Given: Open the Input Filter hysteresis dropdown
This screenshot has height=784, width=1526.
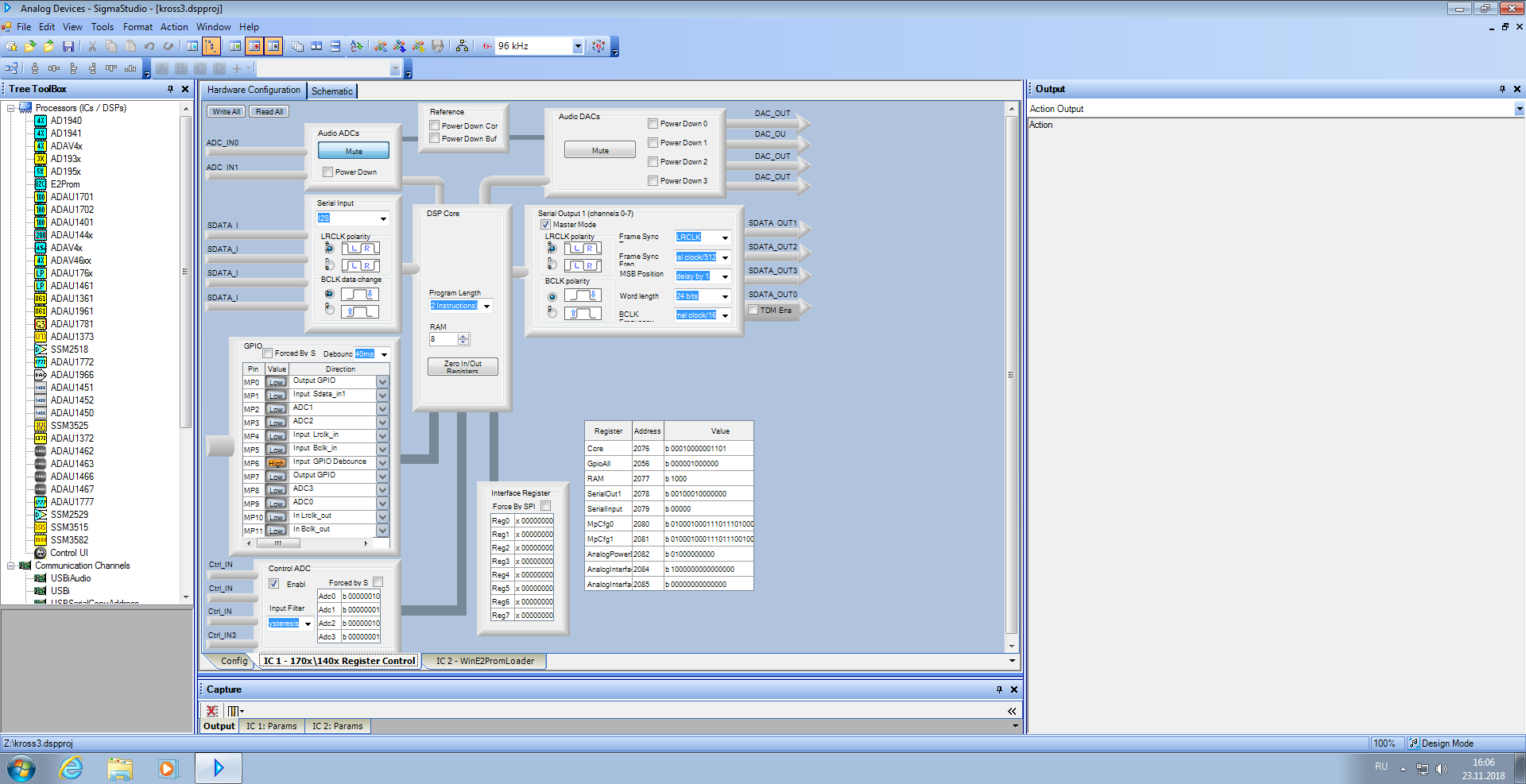Looking at the screenshot, I should click(x=308, y=624).
